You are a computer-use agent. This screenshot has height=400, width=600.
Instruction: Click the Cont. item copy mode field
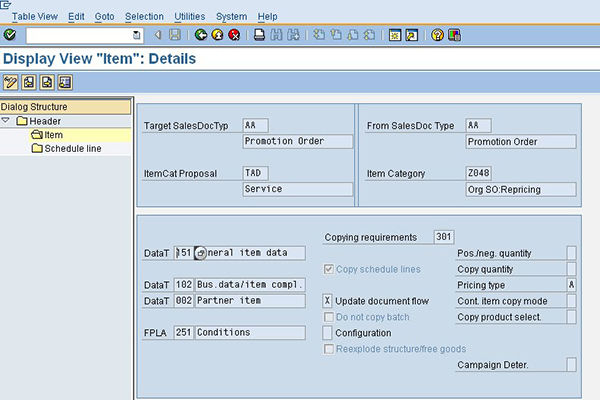coord(571,301)
